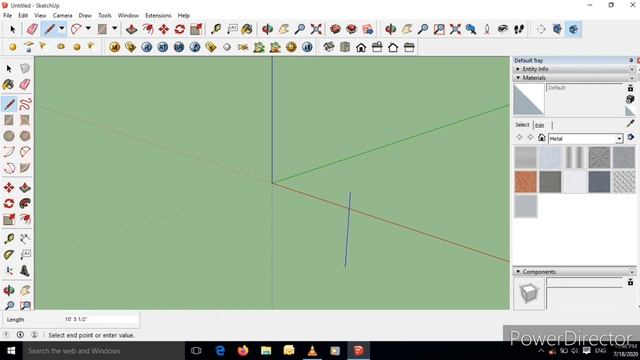Click the Materials back arrow button

click(519, 138)
